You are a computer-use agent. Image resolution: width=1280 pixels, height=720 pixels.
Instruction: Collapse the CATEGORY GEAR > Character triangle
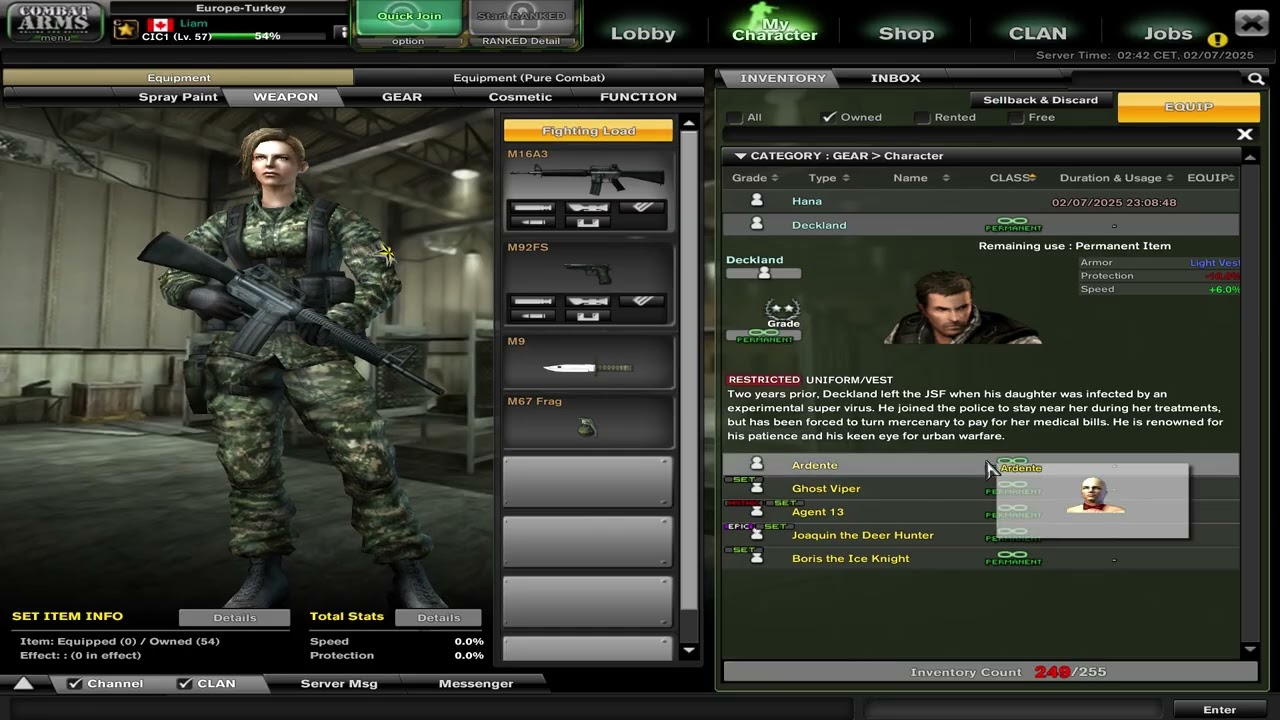[740, 156]
